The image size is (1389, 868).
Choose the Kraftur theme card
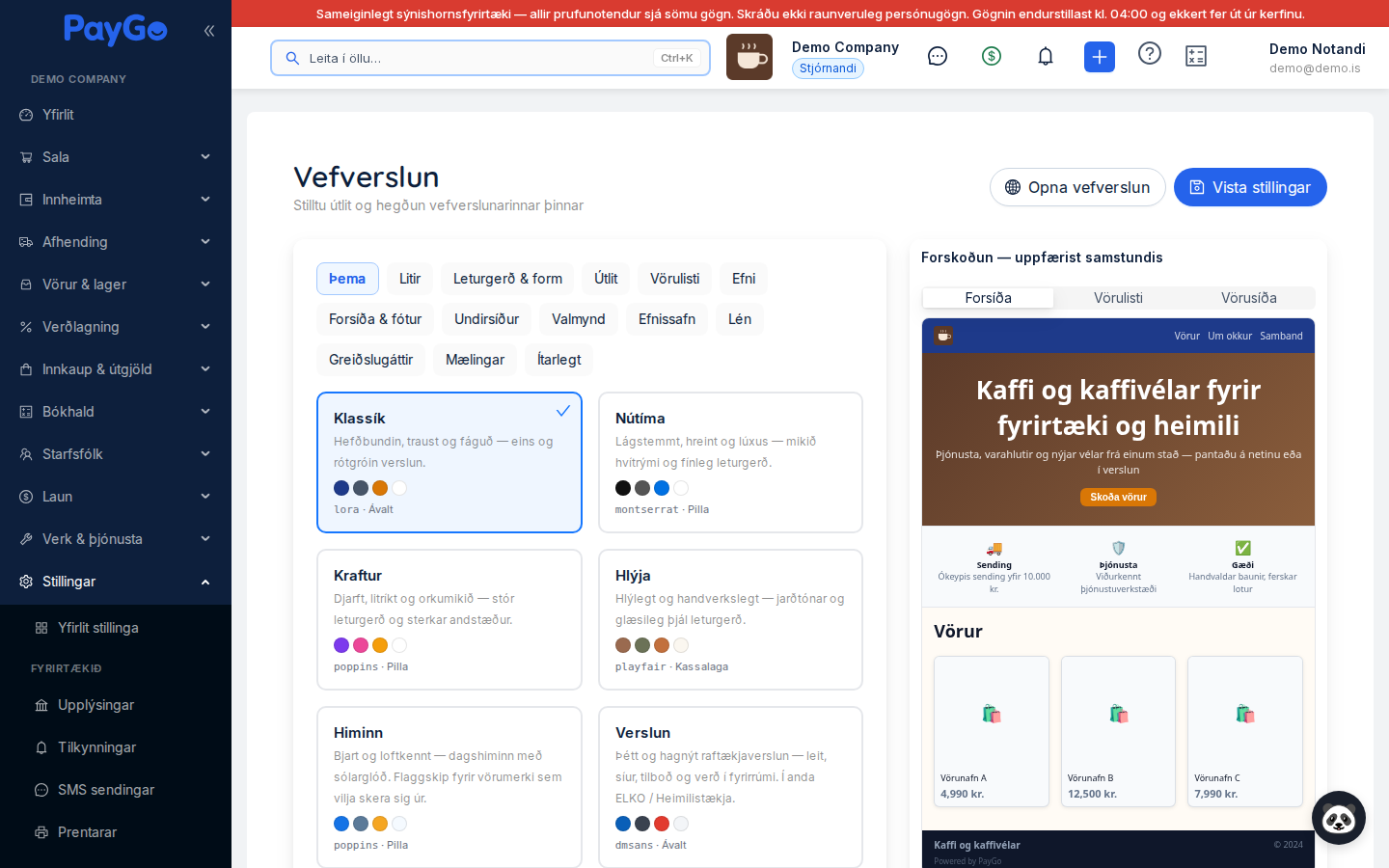449,619
